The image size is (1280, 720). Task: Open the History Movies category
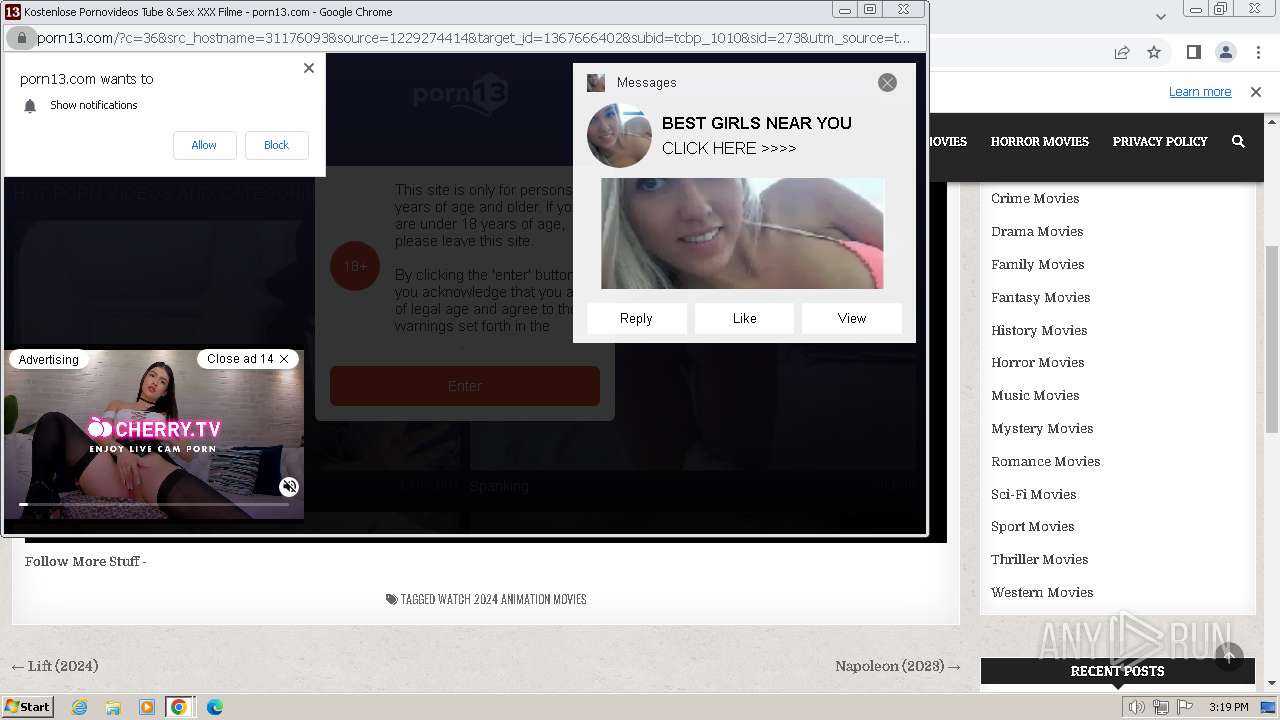pos(1039,330)
